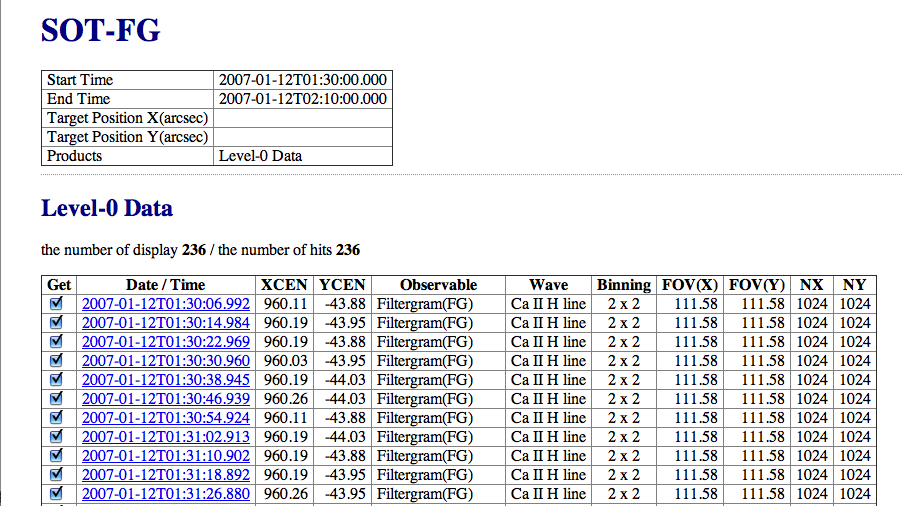Click the Get column header
Image resolution: width=903 pixels, height=506 pixels.
pos(59,285)
